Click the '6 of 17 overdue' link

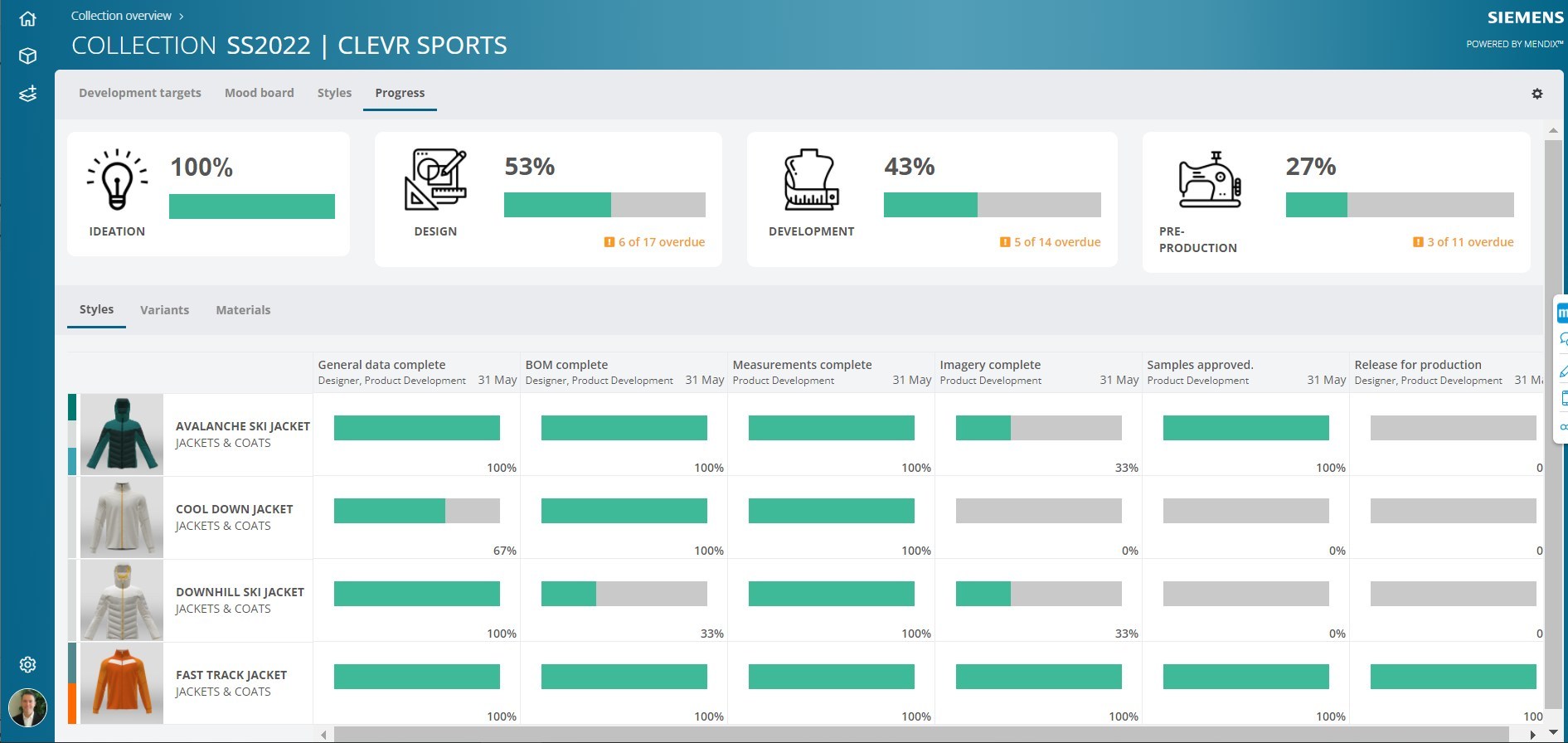tap(661, 242)
